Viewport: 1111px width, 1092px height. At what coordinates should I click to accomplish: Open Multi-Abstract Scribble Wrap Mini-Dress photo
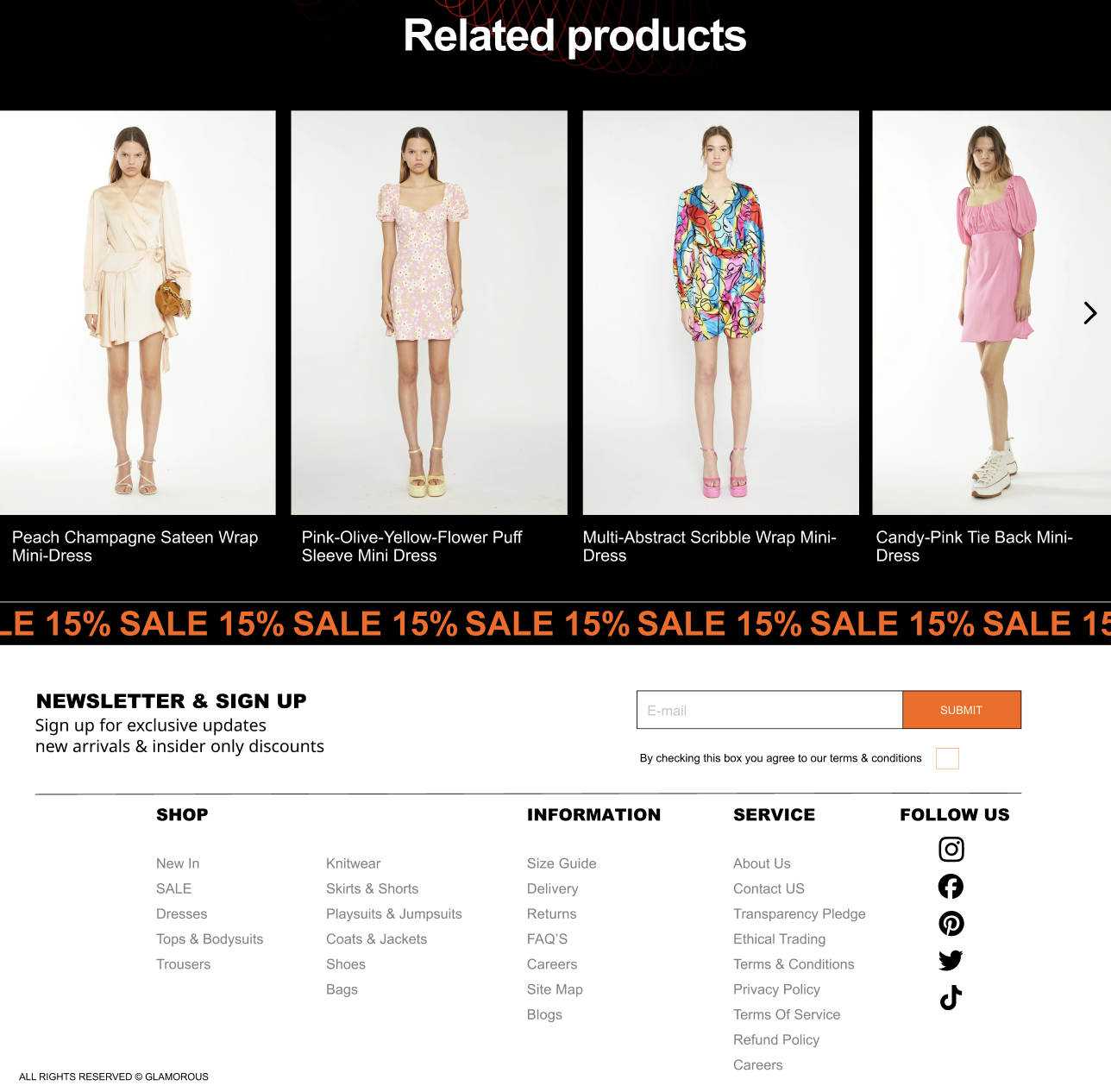coord(721,312)
